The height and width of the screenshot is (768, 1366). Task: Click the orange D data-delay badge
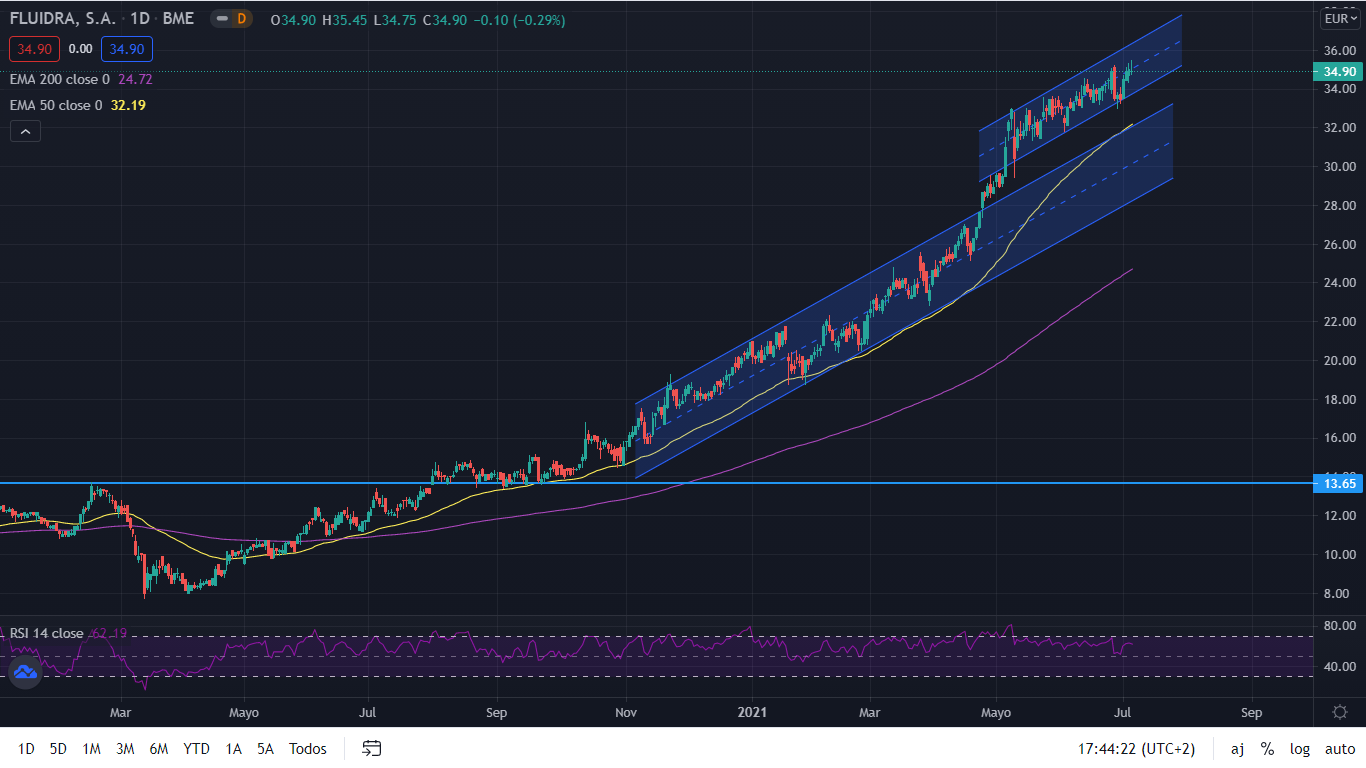[x=240, y=20]
